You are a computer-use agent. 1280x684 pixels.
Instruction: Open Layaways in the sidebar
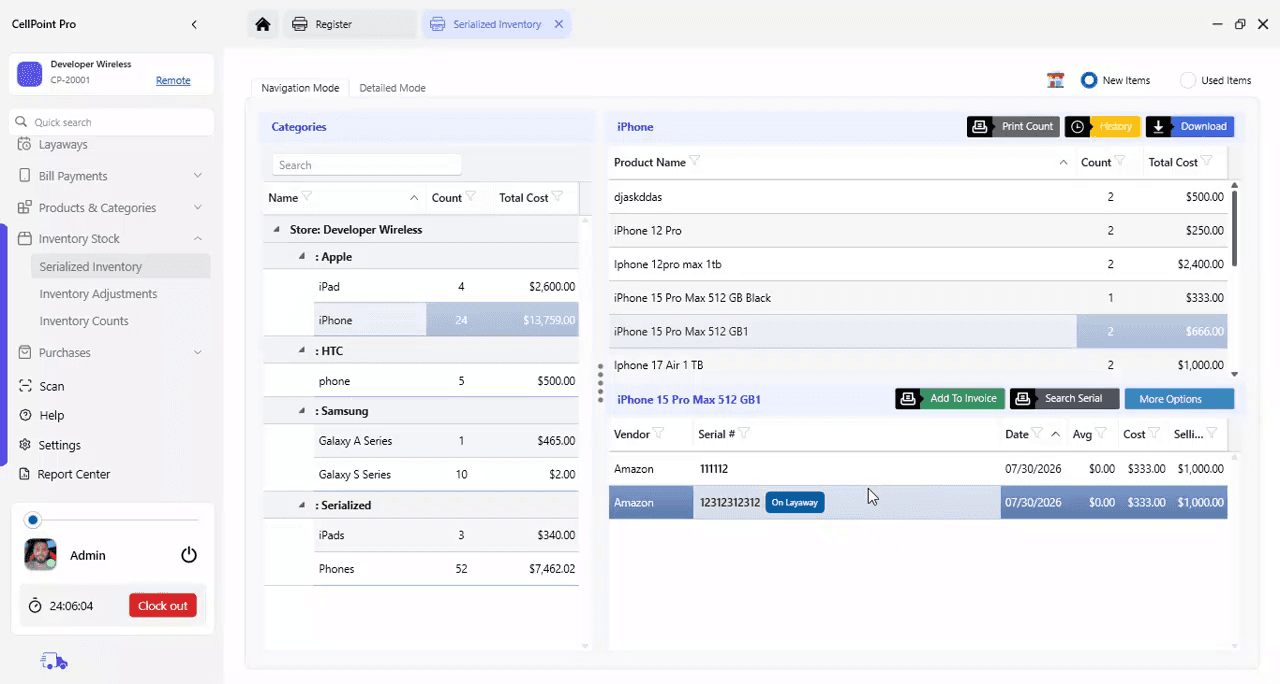(63, 145)
